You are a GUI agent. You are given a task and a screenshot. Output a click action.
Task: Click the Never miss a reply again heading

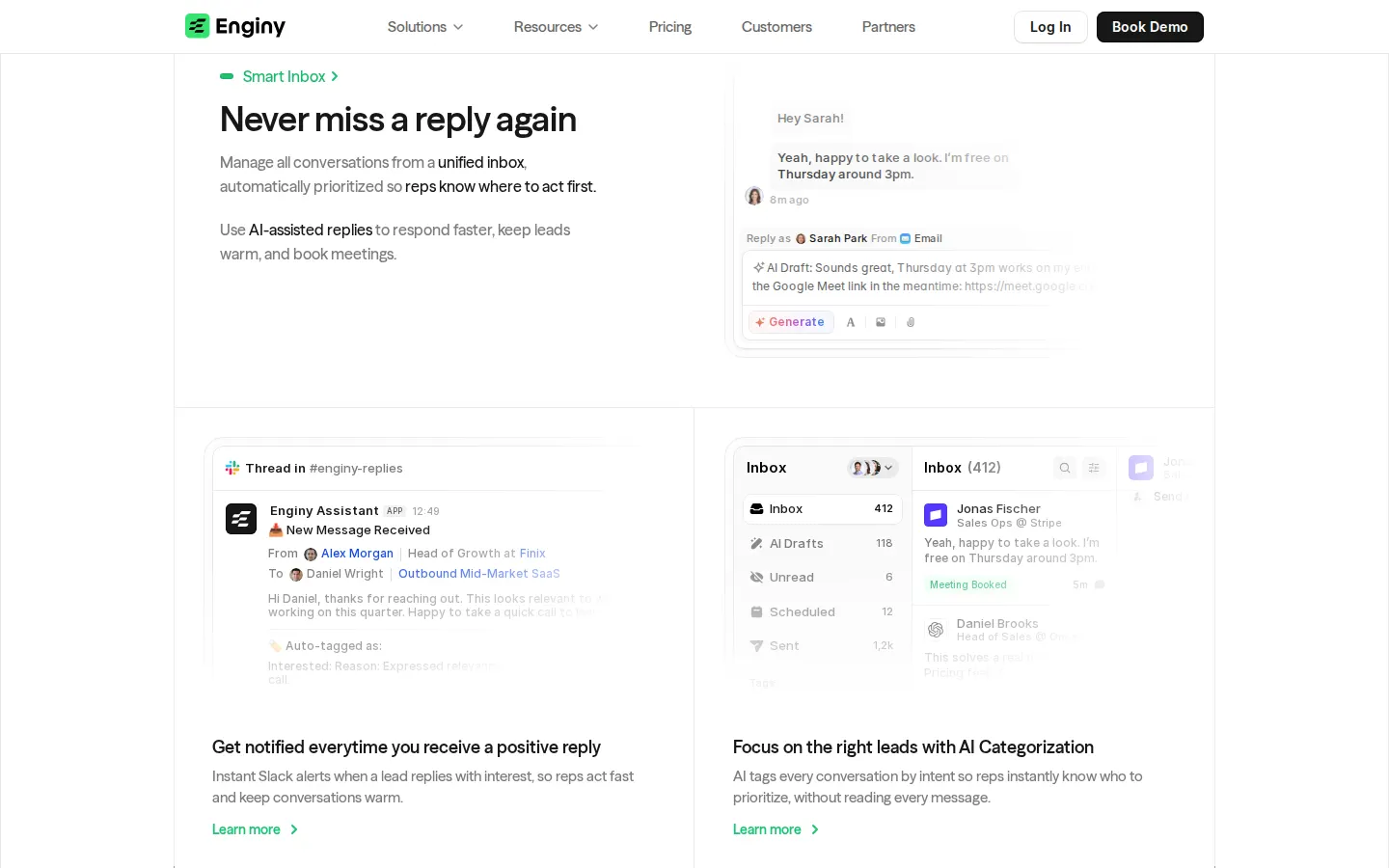398,120
